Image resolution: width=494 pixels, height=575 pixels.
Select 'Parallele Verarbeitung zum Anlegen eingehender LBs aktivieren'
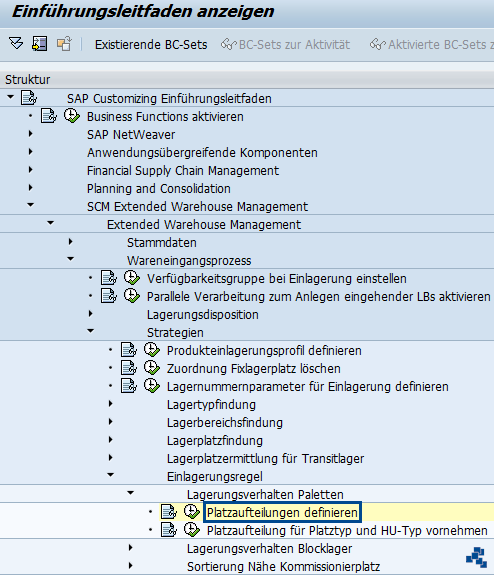click(x=318, y=297)
